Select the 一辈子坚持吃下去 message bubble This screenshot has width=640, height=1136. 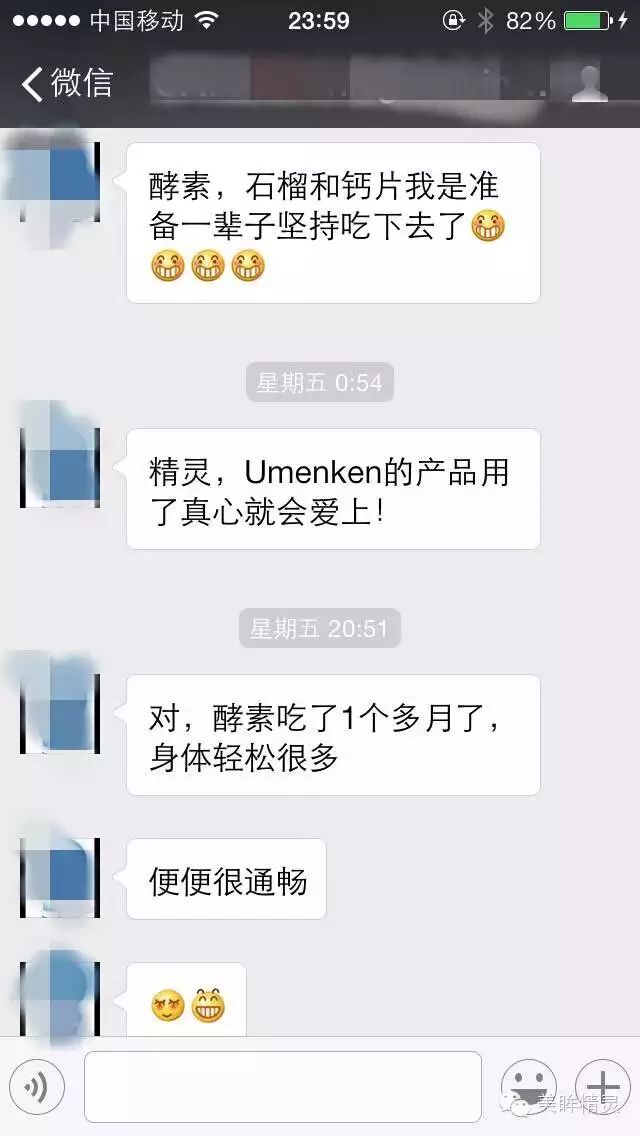click(x=333, y=223)
